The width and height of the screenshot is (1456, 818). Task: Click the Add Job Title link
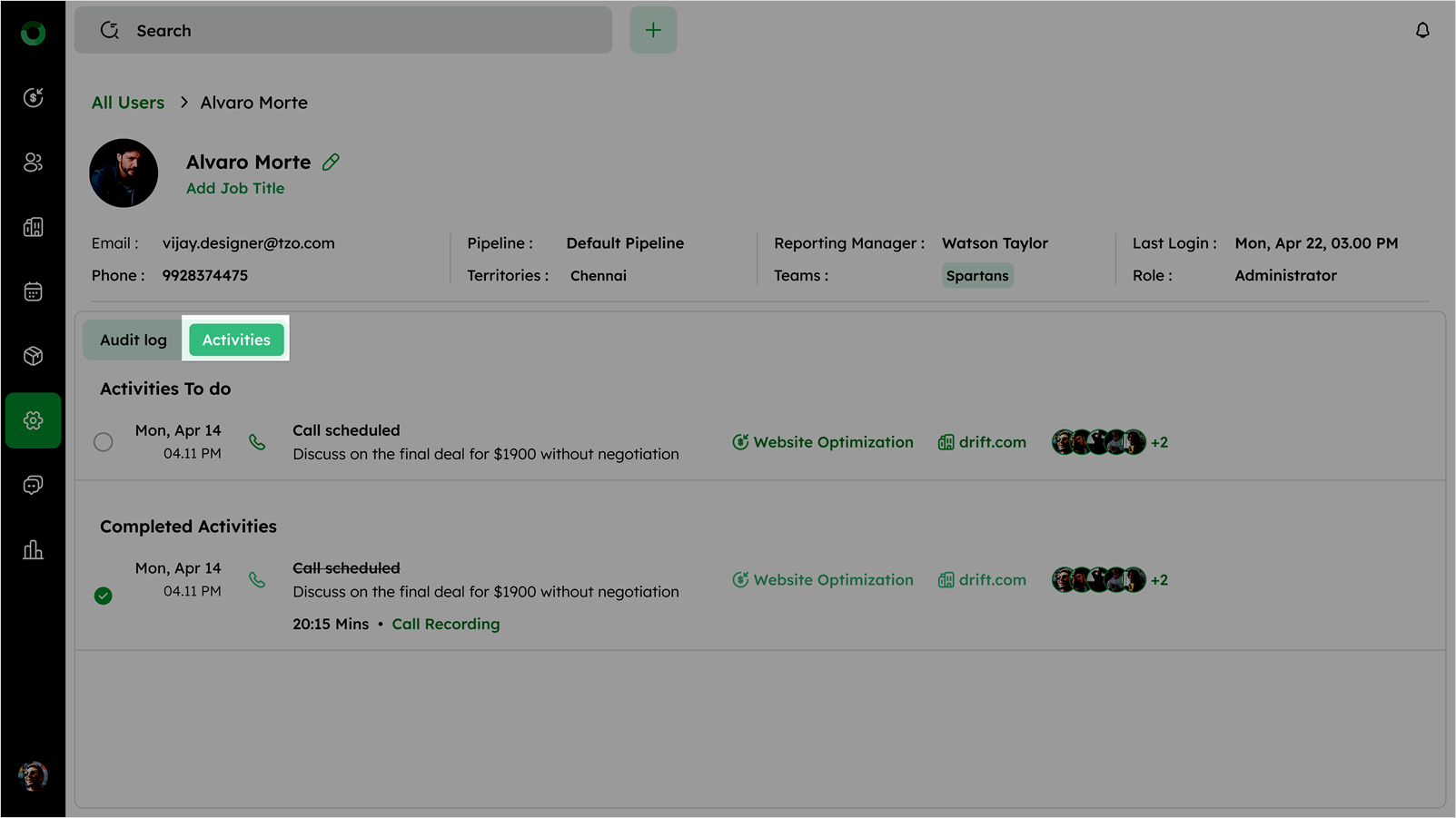(x=235, y=188)
